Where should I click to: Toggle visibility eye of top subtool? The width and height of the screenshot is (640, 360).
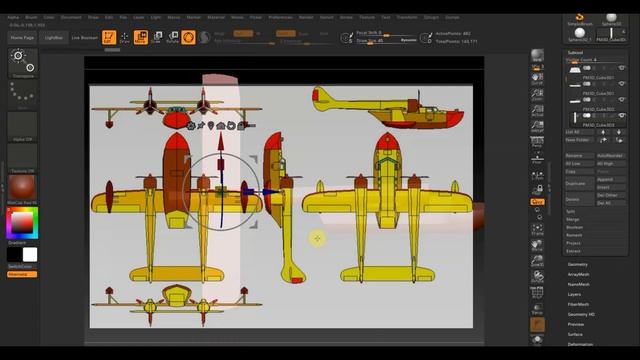(x=622, y=68)
